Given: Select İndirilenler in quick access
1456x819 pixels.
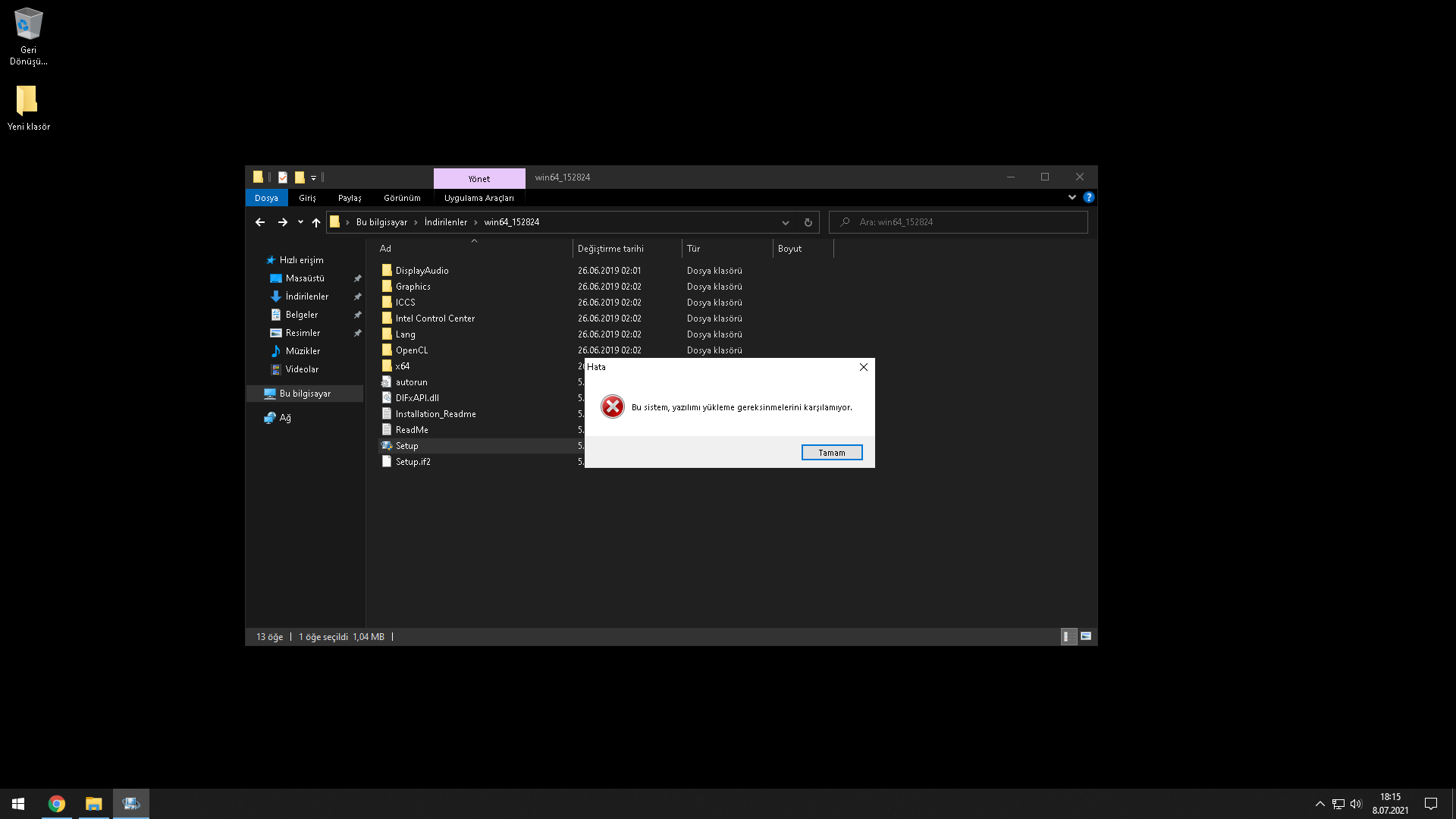Looking at the screenshot, I should [x=306, y=297].
